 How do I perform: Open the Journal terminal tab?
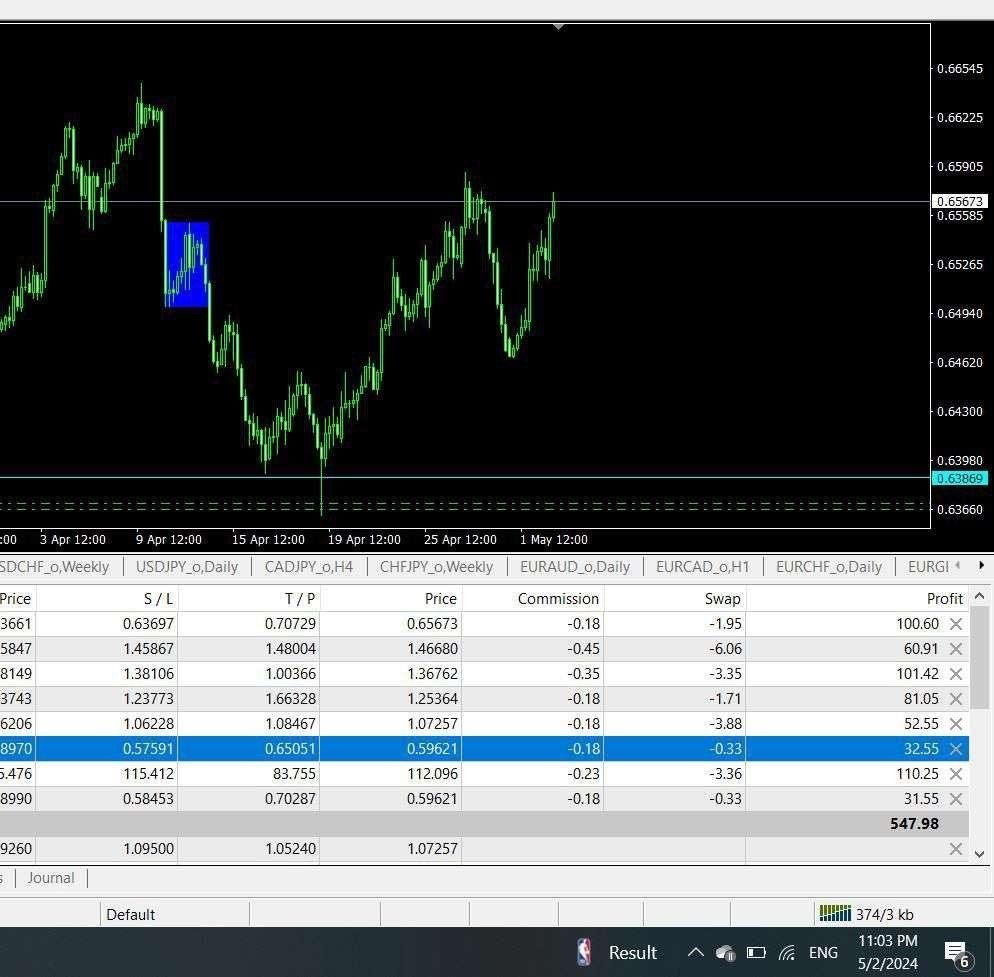pyautogui.click(x=51, y=878)
